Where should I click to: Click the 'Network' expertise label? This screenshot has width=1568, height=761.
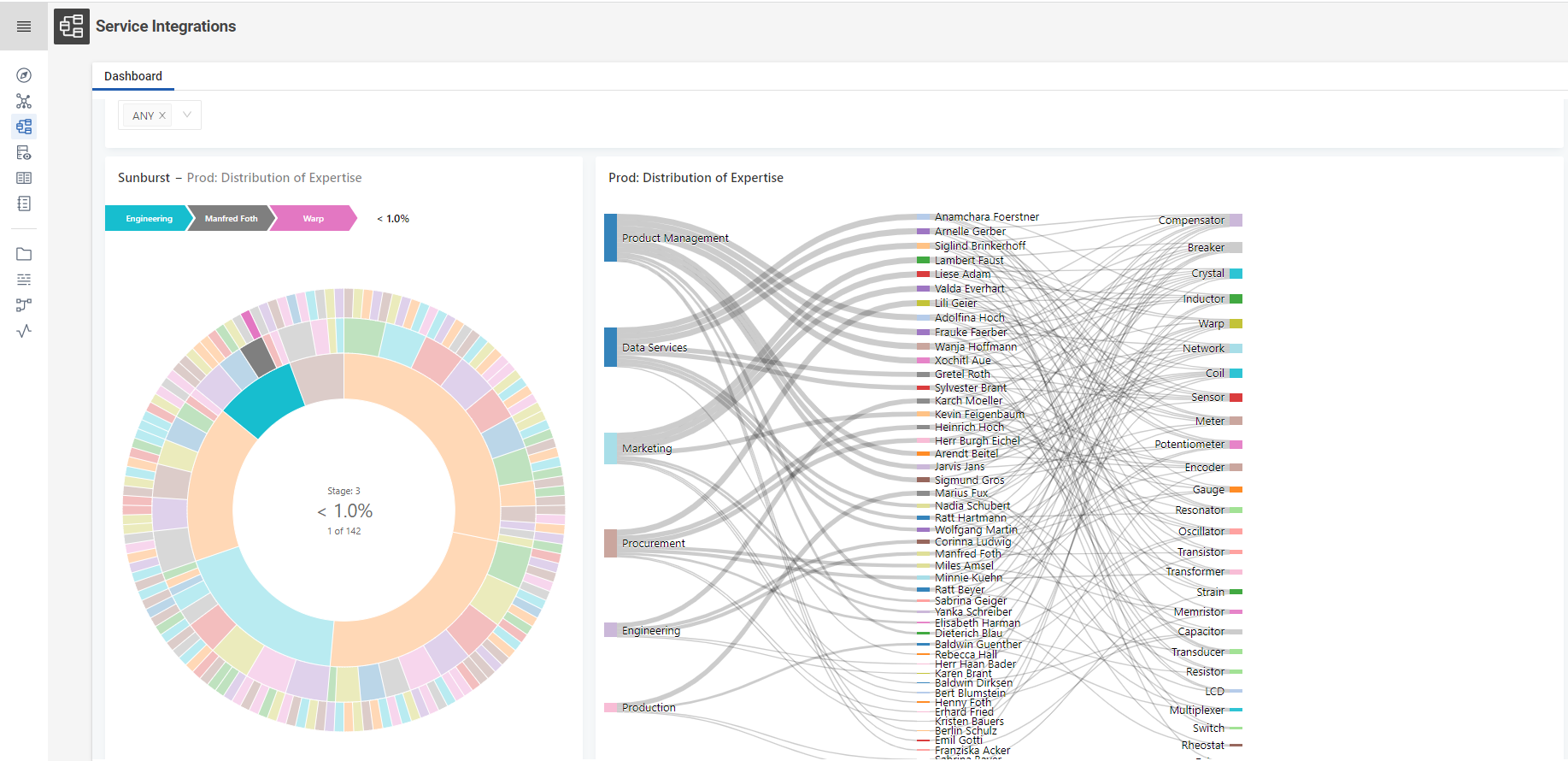(x=1203, y=348)
